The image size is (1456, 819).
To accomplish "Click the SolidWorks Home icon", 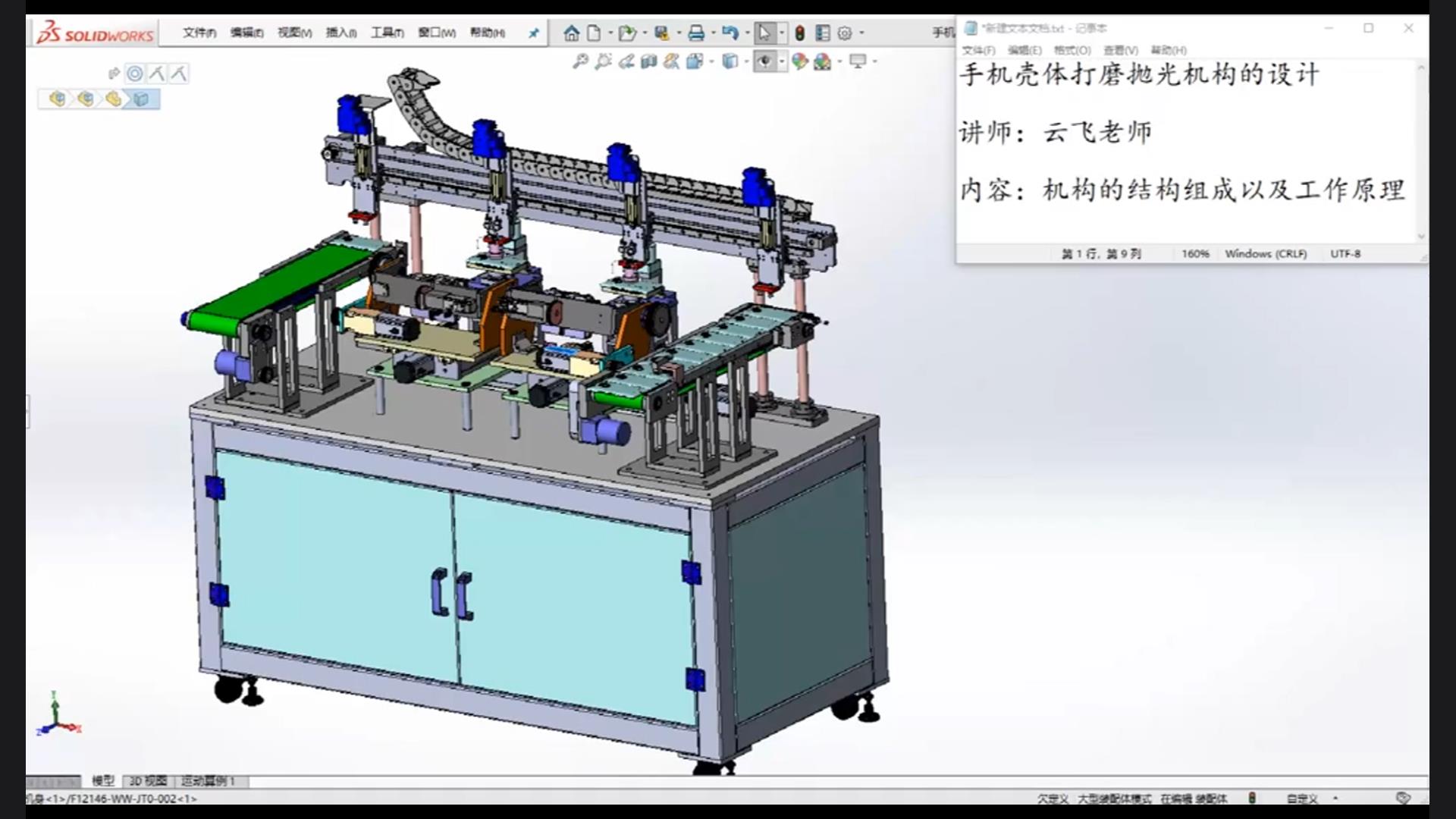I will coord(571,33).
